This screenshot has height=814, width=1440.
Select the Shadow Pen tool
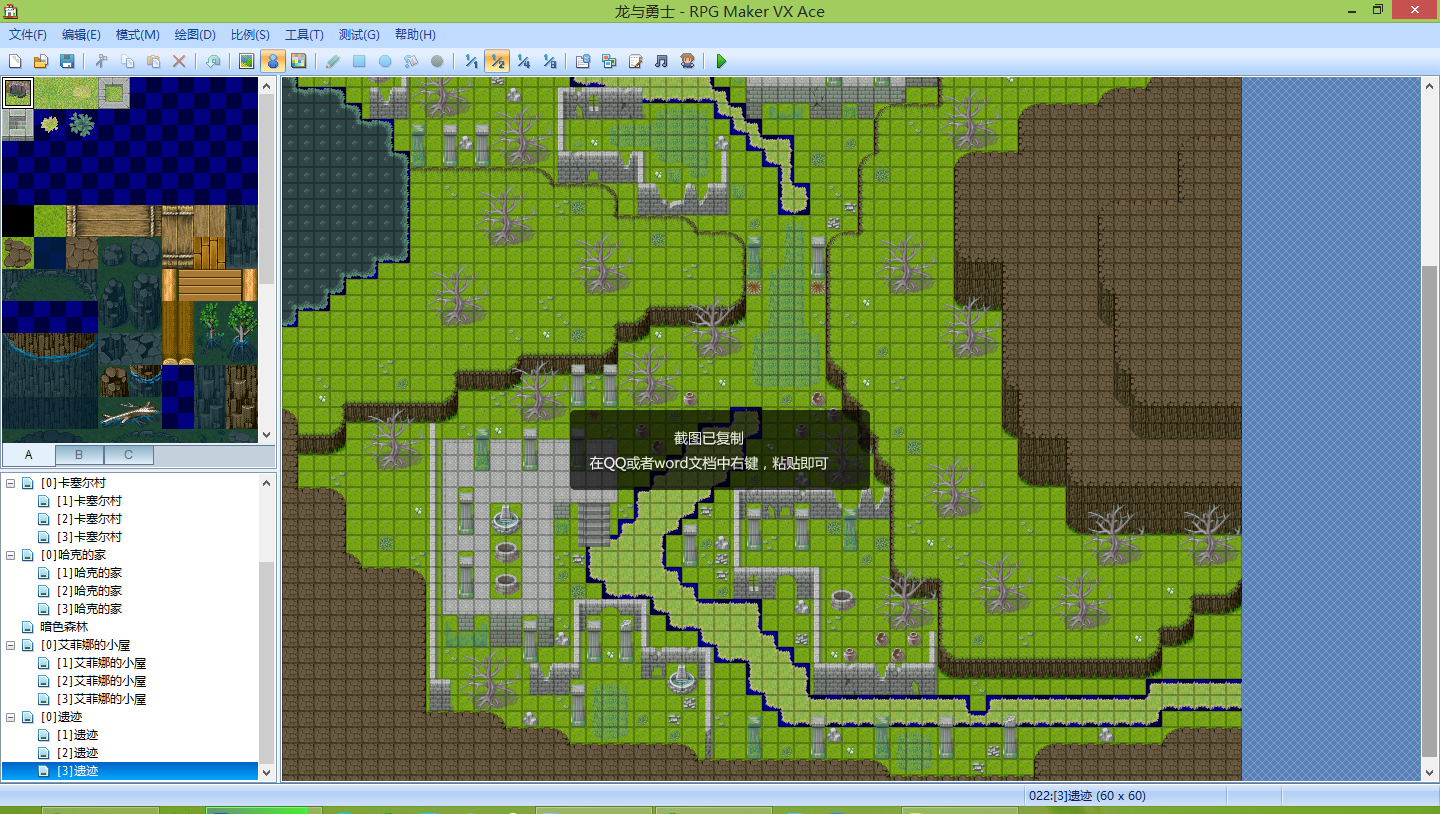pos(437,61)
